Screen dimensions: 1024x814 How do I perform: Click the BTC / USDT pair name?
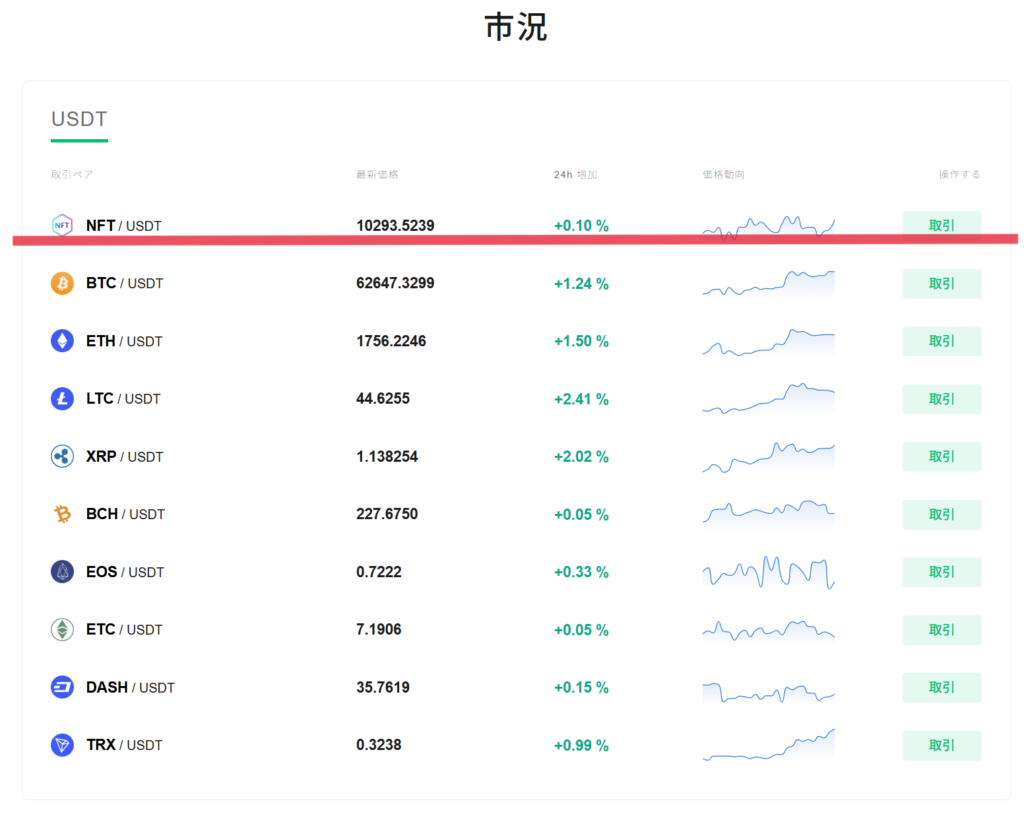point(125,284)
